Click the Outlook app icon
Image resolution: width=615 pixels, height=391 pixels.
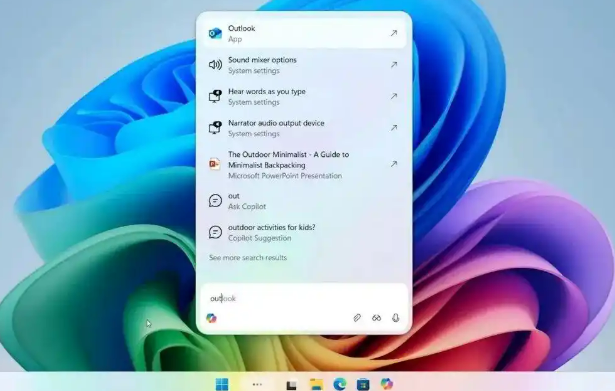[x=215, y=33]
